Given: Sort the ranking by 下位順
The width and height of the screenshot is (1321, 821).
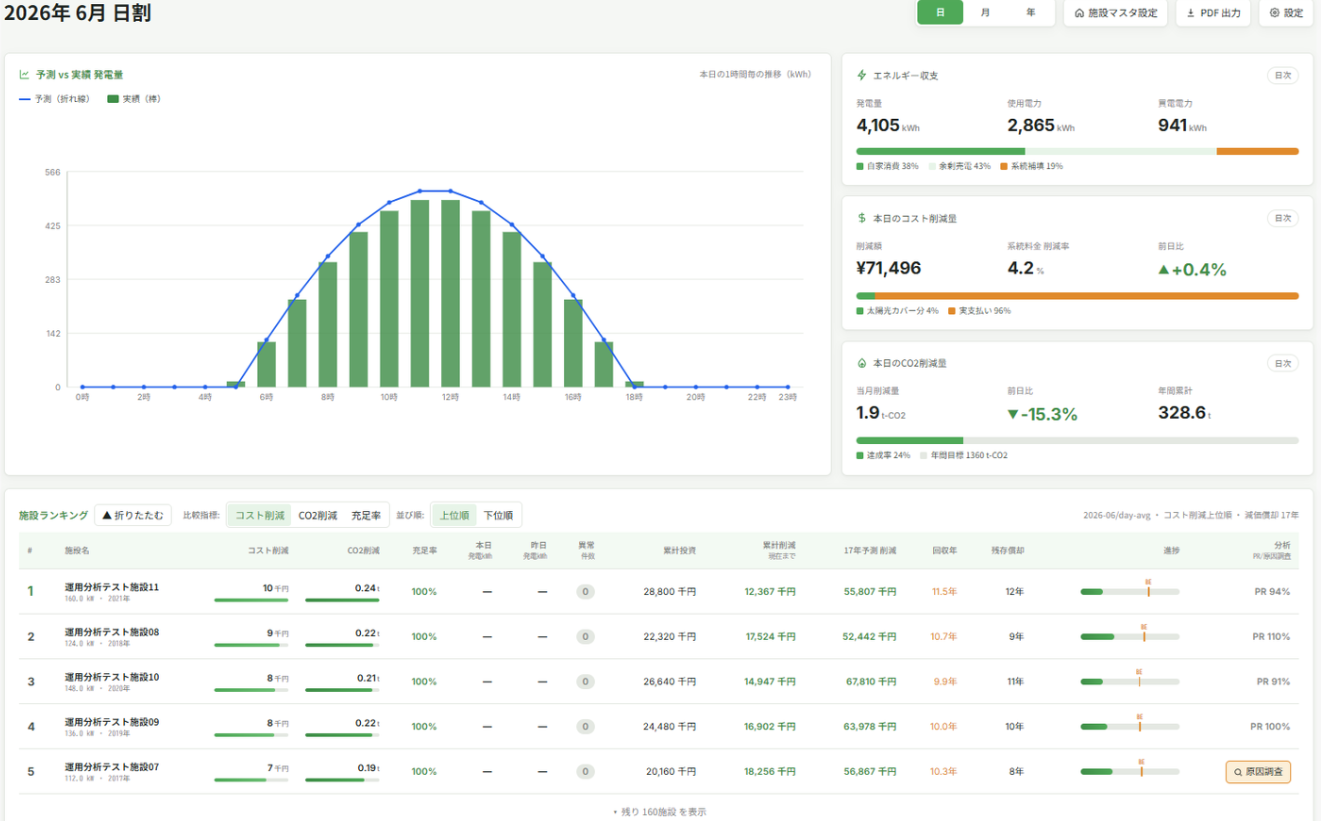Looking at the screenshot, I should 498,516.
